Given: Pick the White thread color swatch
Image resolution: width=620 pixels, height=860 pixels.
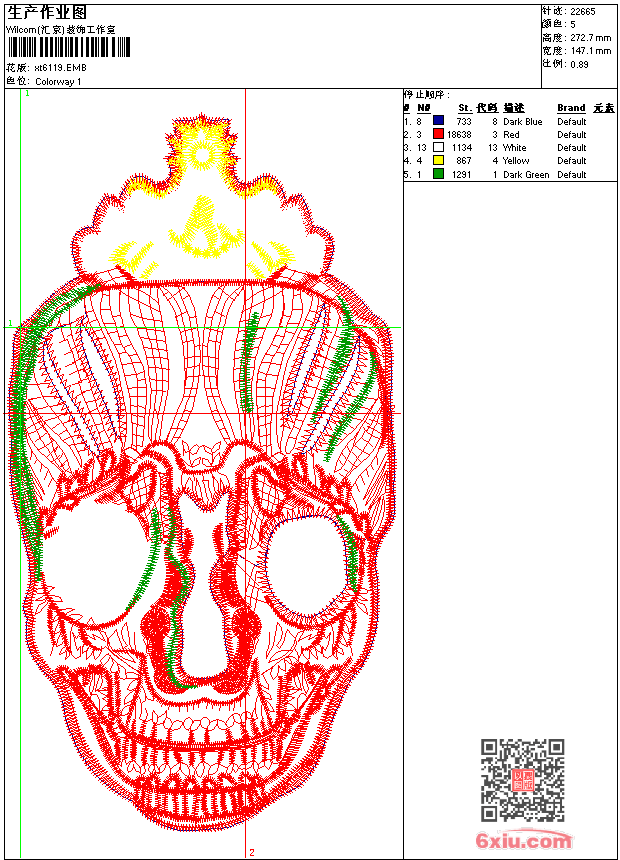Looking at the screenshot, I should coord(438,147).
